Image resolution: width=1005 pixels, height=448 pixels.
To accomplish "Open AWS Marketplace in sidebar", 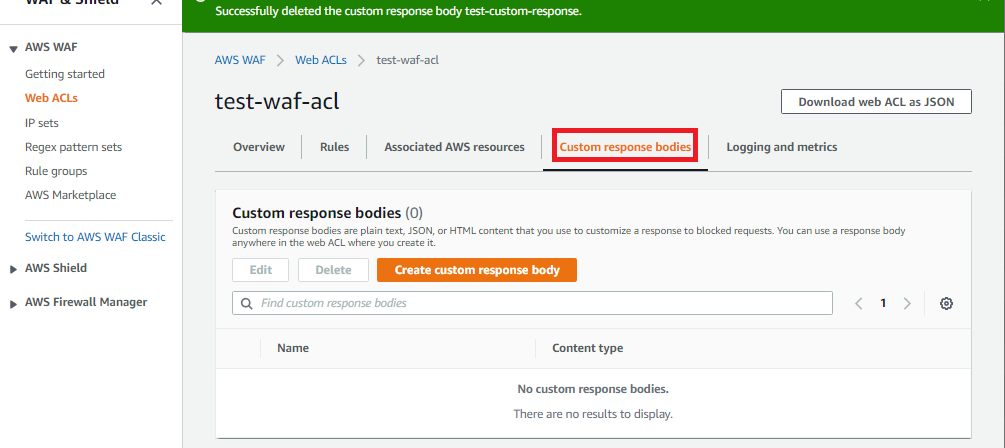I will [x=71, y=195].
